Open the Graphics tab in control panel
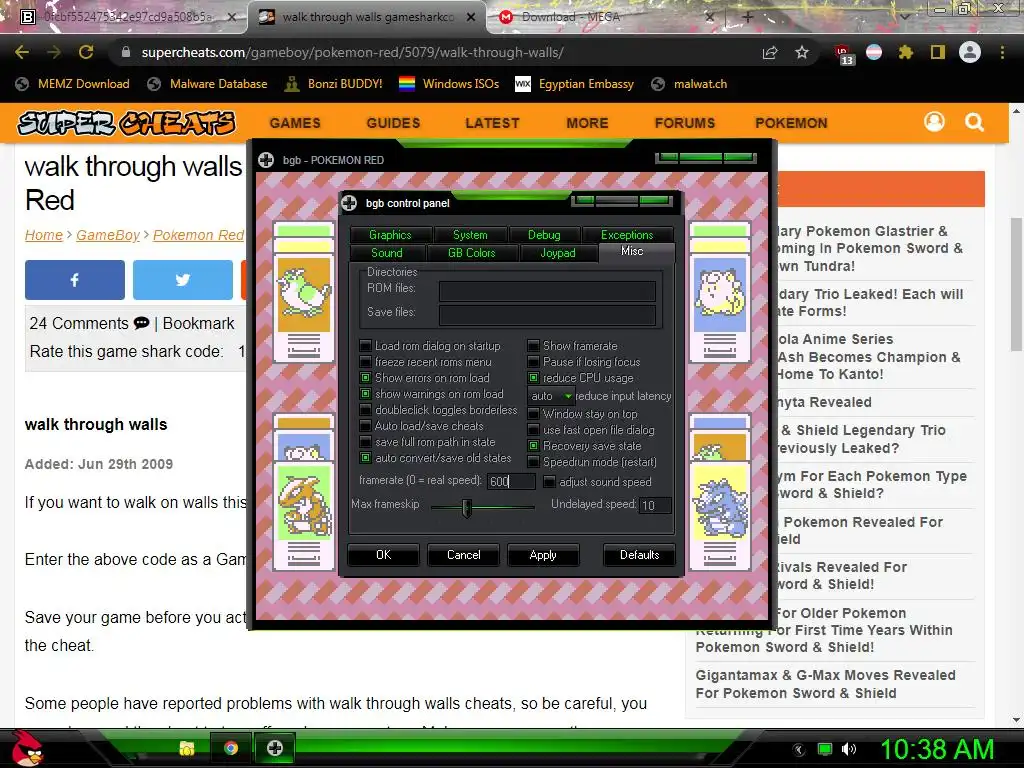Screen dimensions: 1024x768 click(391, 235)
